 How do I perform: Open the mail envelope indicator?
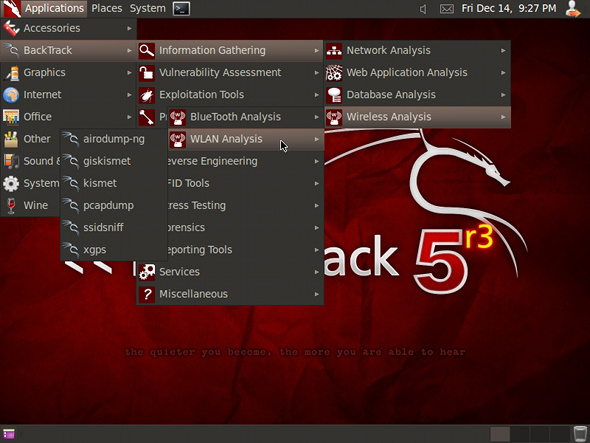[446, 9]
